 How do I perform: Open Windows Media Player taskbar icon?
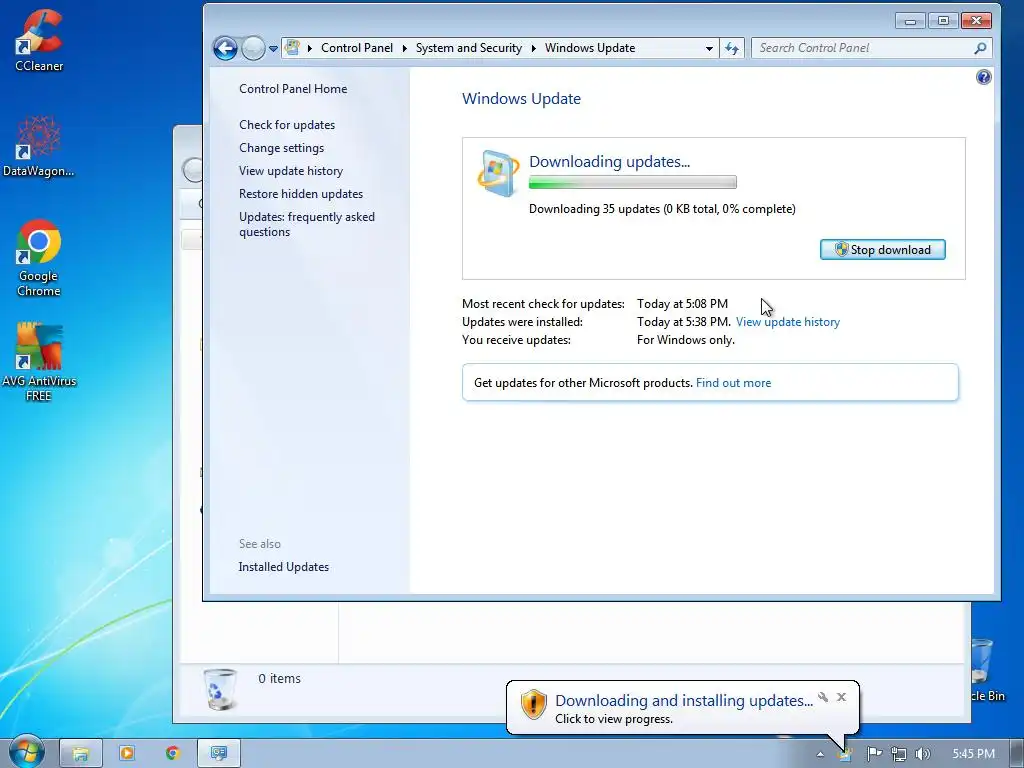[127, 754]
